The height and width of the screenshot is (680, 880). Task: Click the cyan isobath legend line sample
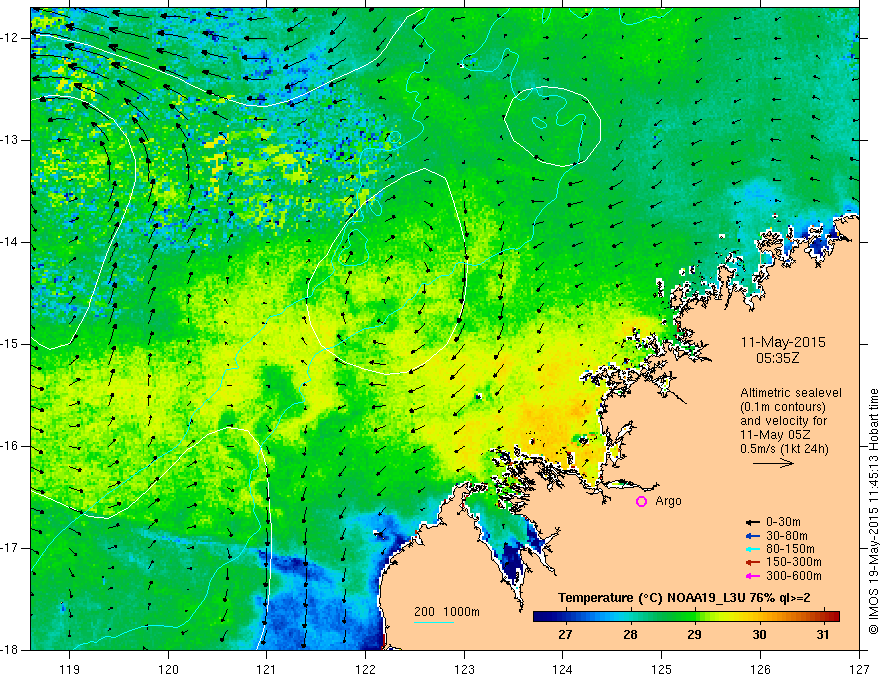coord(434,622)
